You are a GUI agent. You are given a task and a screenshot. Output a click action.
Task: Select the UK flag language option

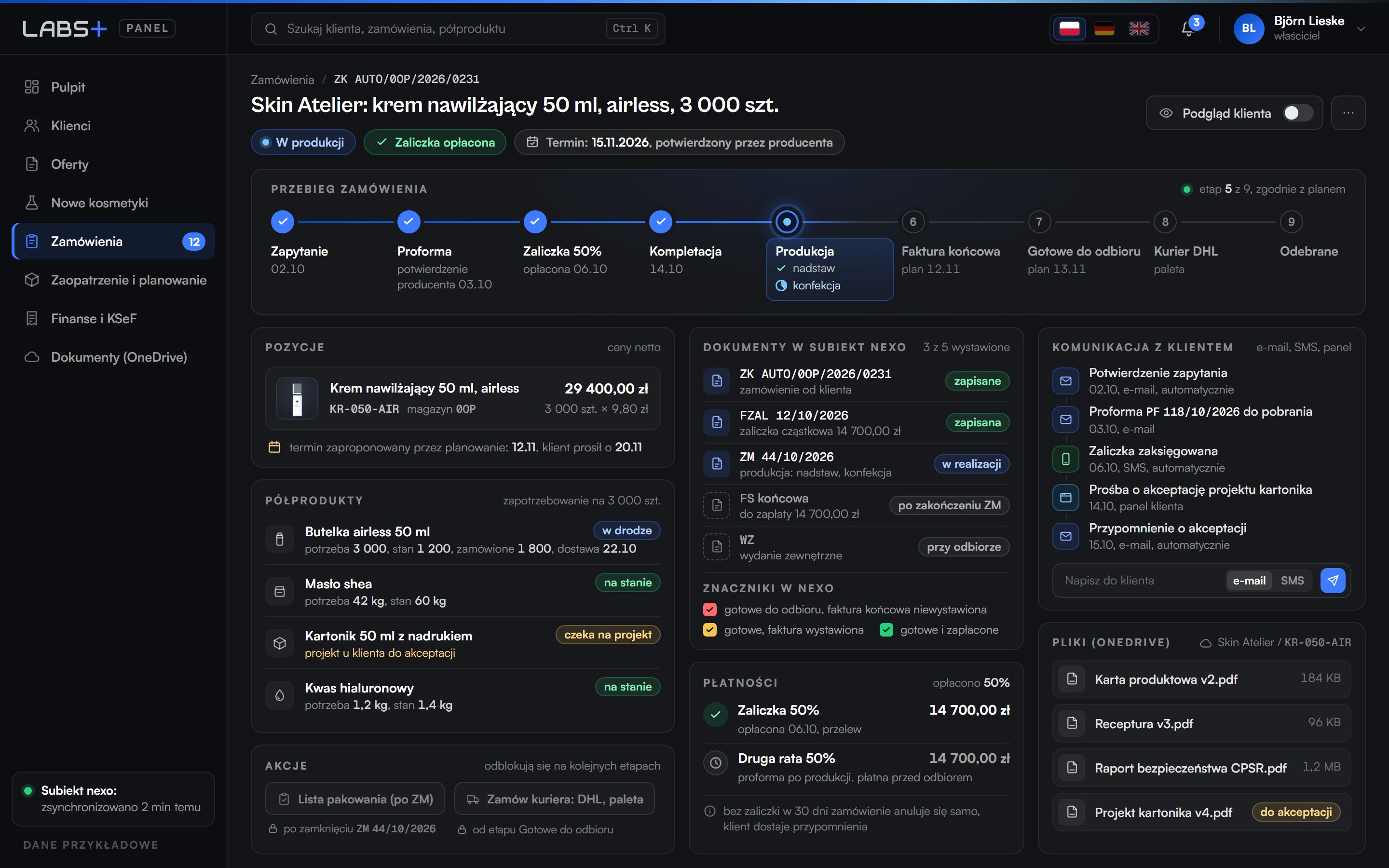click(x=1139, y=28)
